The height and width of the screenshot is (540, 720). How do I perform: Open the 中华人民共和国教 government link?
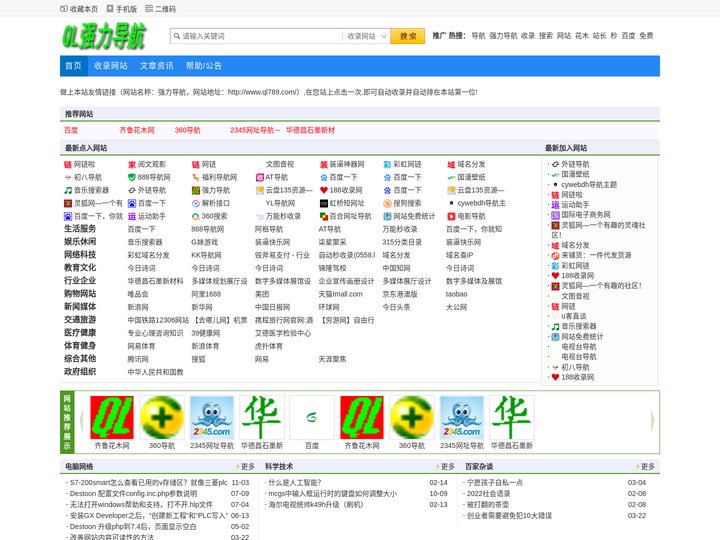coord(155,372)
